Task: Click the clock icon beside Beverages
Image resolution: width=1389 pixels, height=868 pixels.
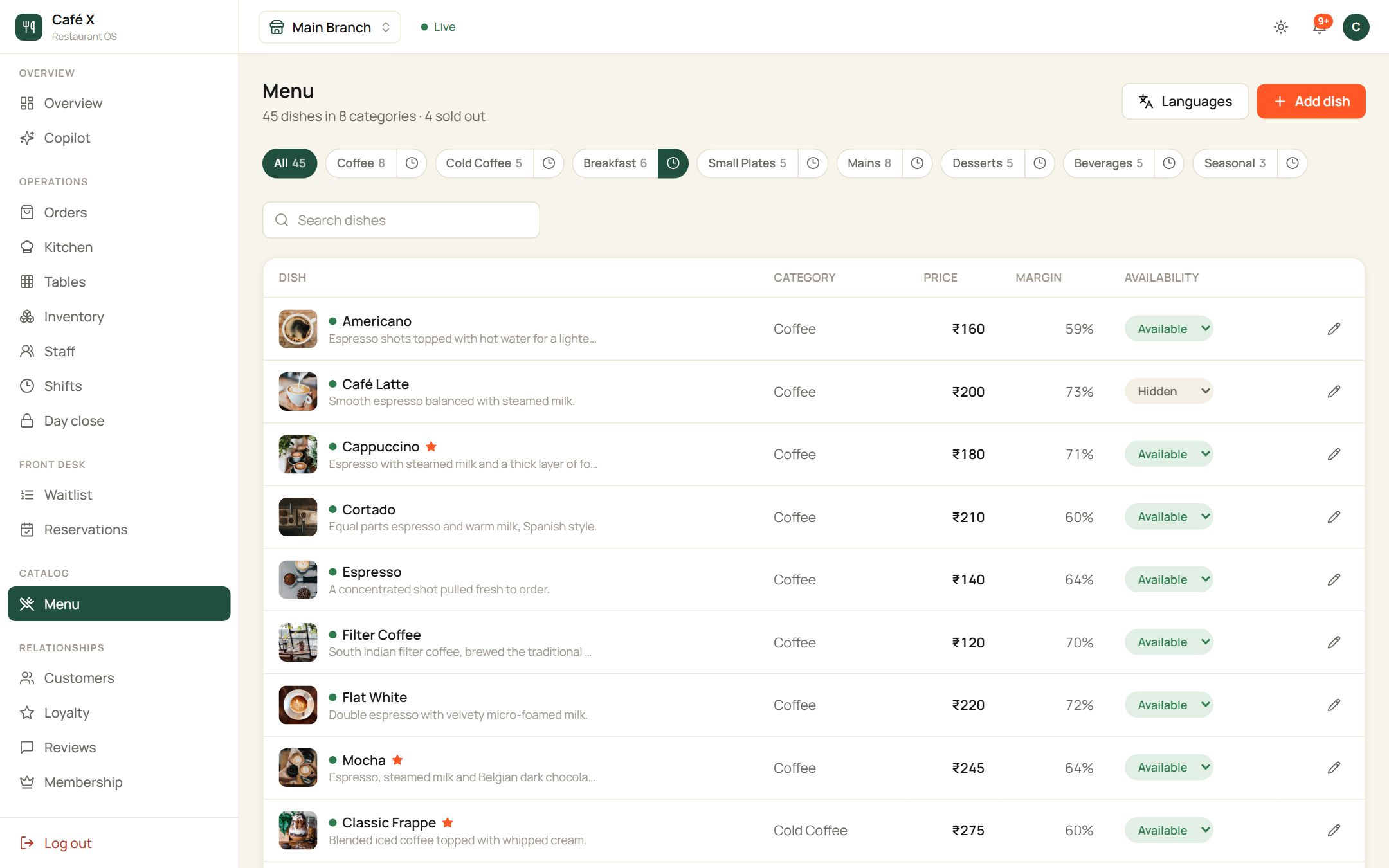Action: click(1169, 163)
